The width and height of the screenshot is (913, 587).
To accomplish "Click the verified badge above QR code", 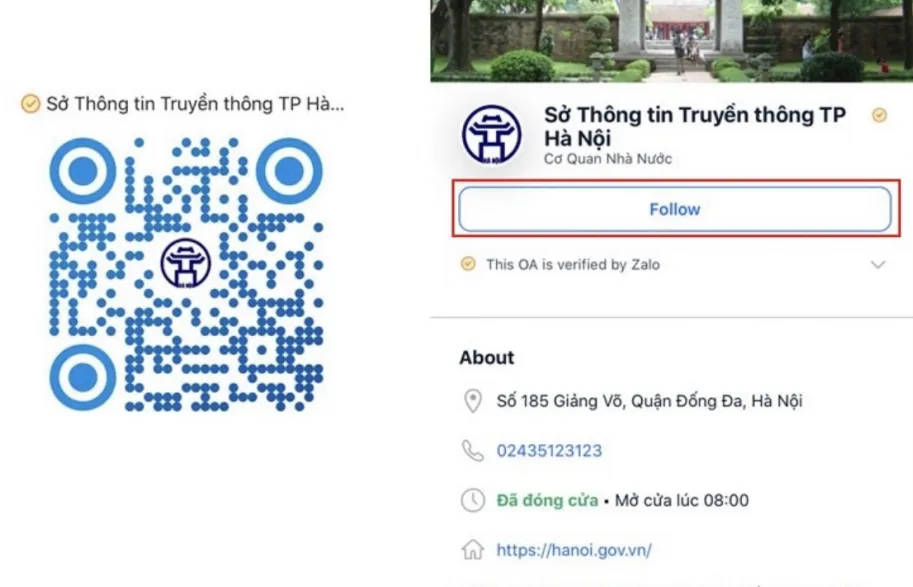I will point(30,104).
